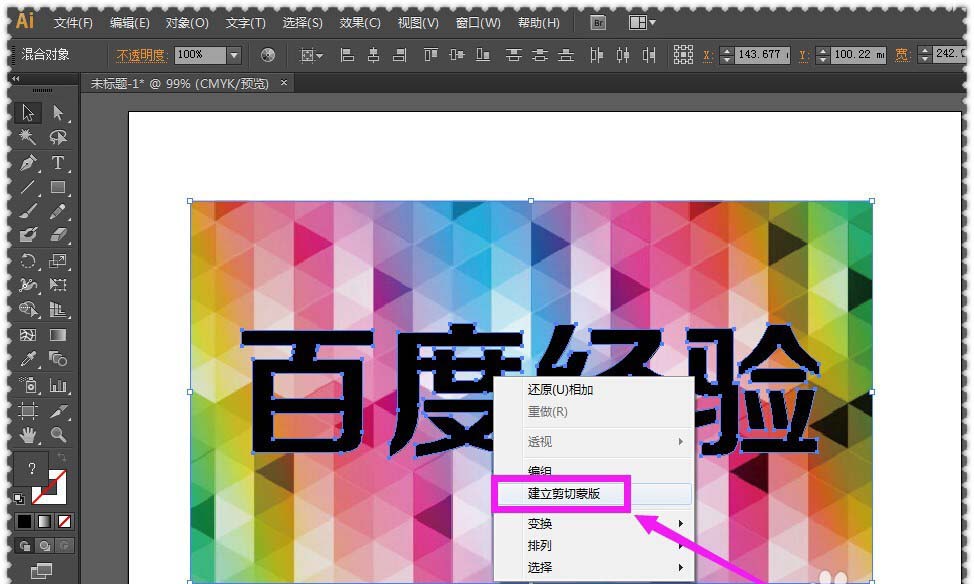Select the Scale tool
This screenshot has height=584, width=974.
coord(58,261)
